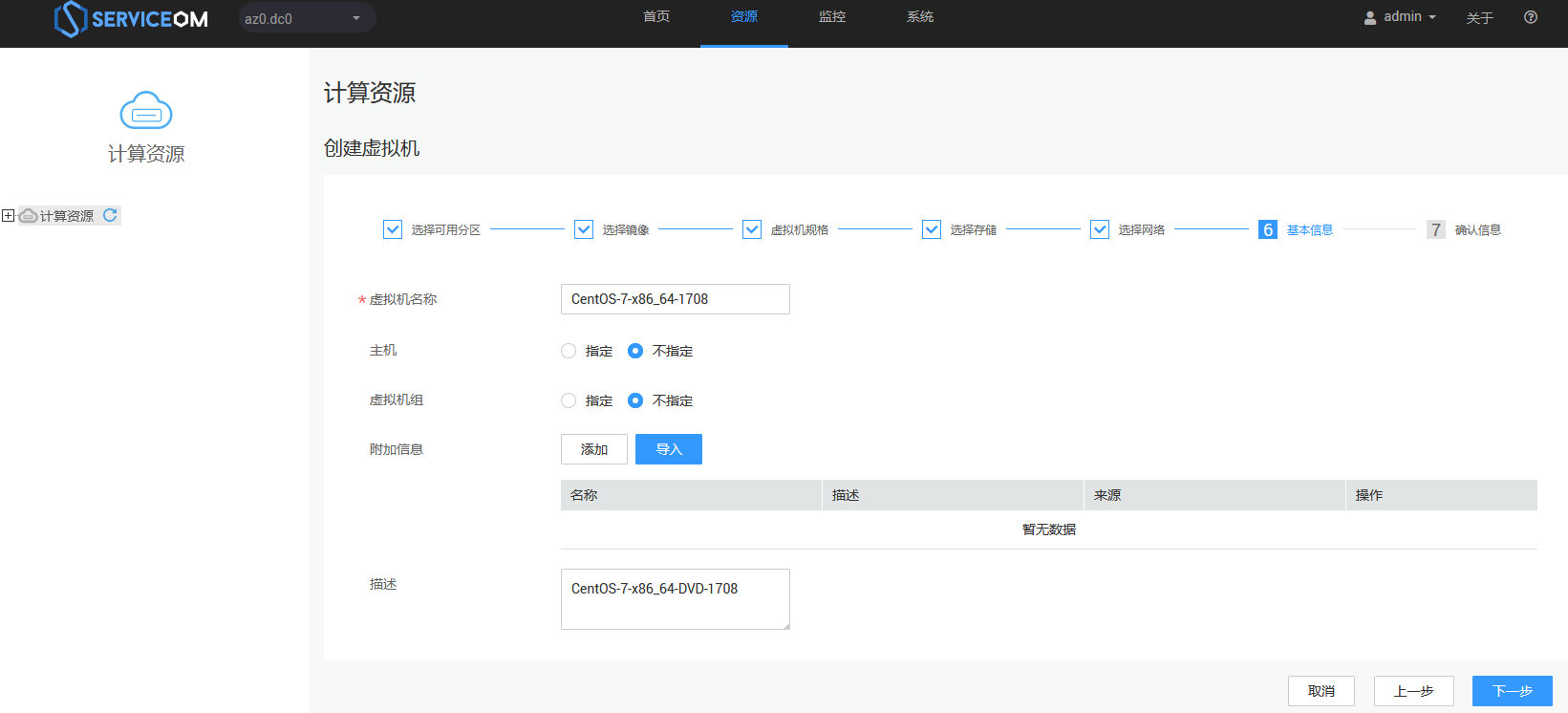Click the 虚拟机规格 step check icon
Image resolution: width=1568 pixels, height=713 pixels.
click(752, 229)
